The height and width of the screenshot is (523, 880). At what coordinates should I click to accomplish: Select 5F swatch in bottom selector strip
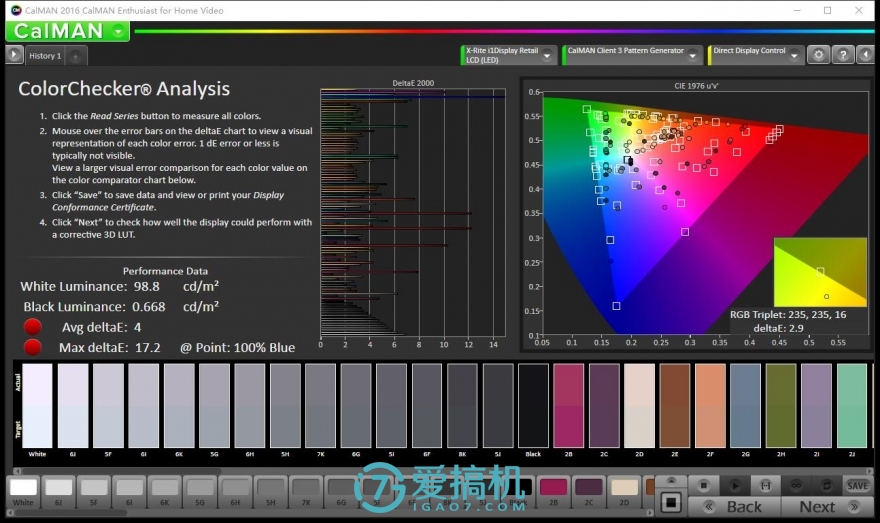click(94, 492)
